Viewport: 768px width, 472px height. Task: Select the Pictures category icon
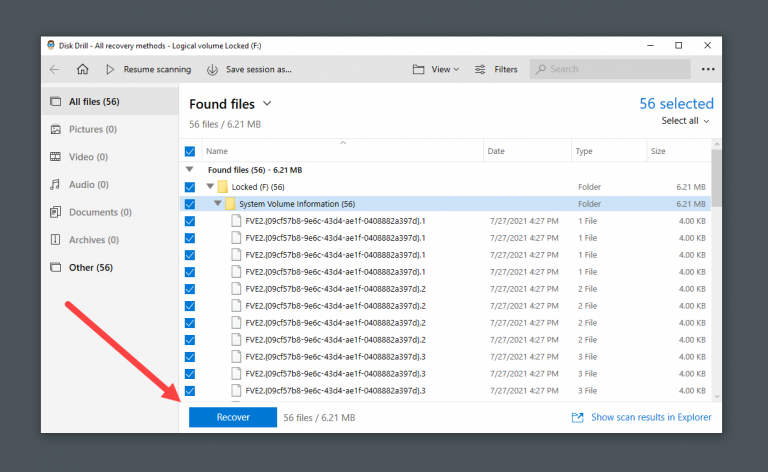tap(57, 129)
